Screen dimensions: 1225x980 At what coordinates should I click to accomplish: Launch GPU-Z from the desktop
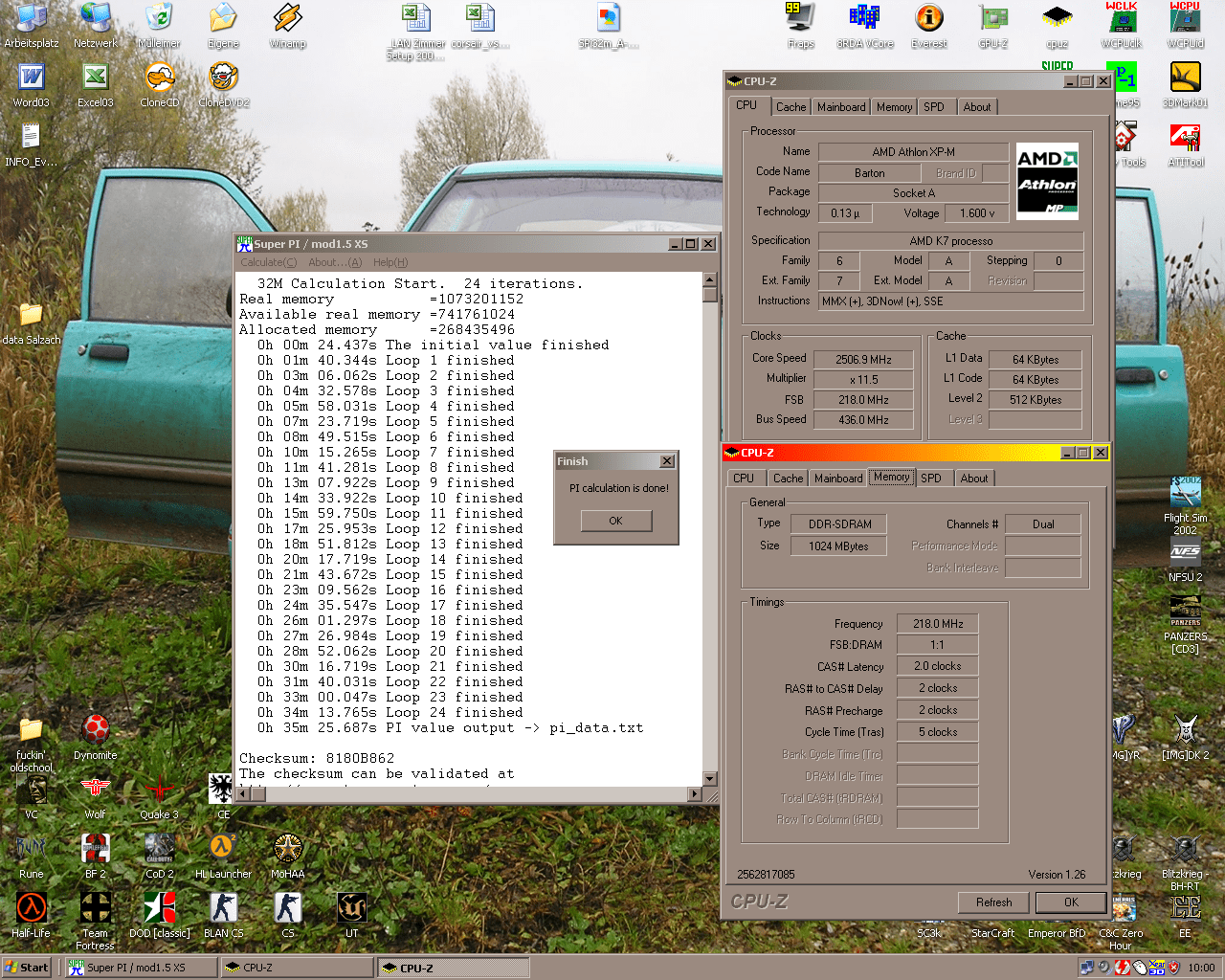click(993, 26)
